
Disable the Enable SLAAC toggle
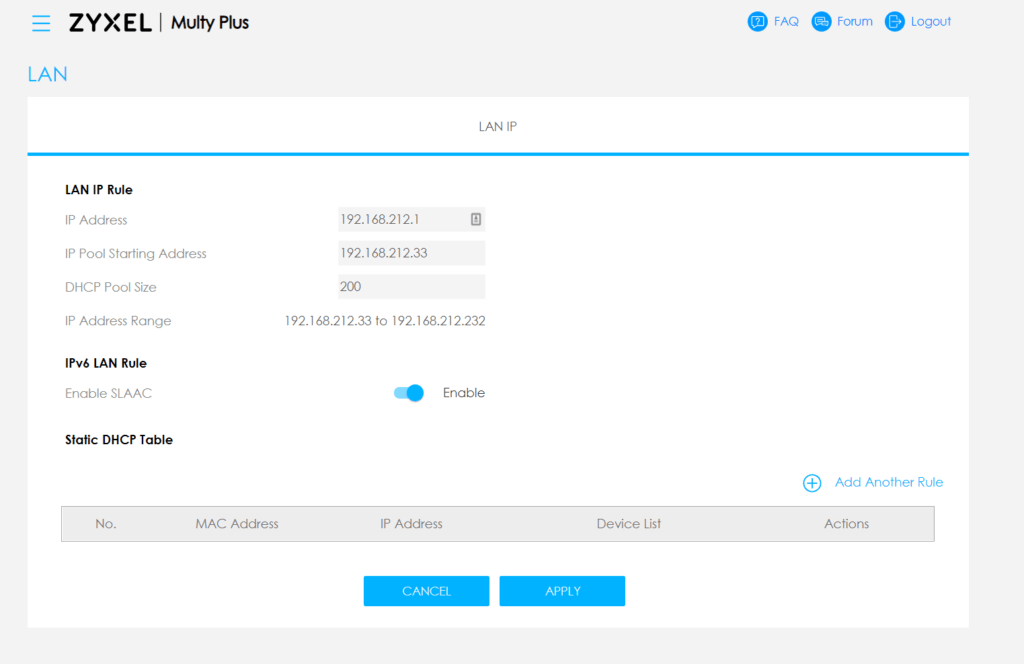[x=409, y=393]
